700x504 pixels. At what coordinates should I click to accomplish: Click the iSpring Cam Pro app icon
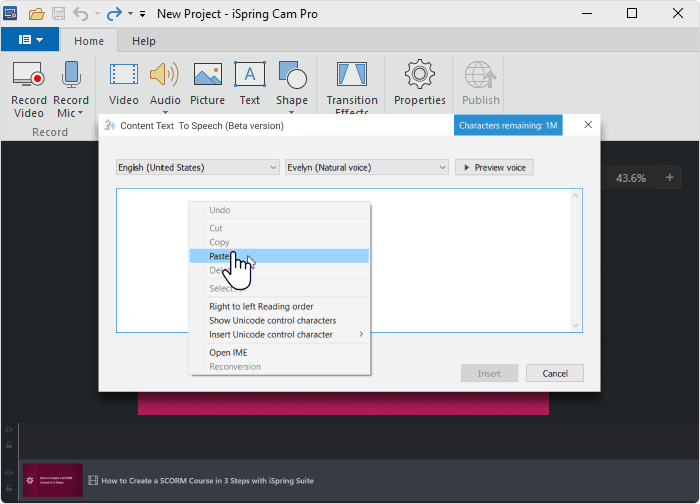(x=10, y=13)
